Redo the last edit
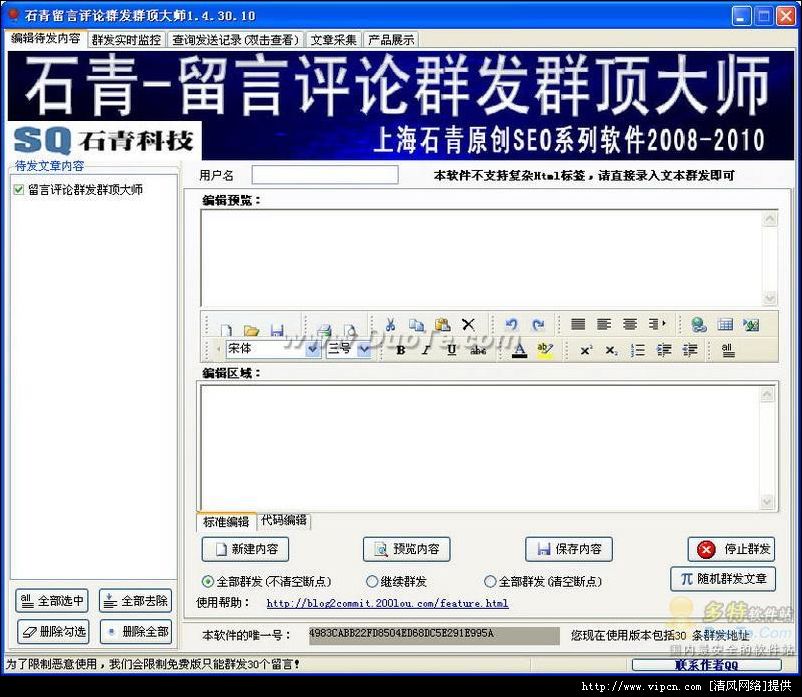Image resolution: width=802 pixels, height=697 pixels. point(538,324)
